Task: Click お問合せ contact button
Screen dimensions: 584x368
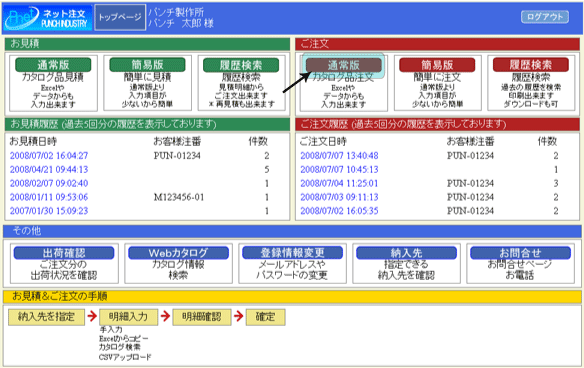Action: click(x=520, y=253)
